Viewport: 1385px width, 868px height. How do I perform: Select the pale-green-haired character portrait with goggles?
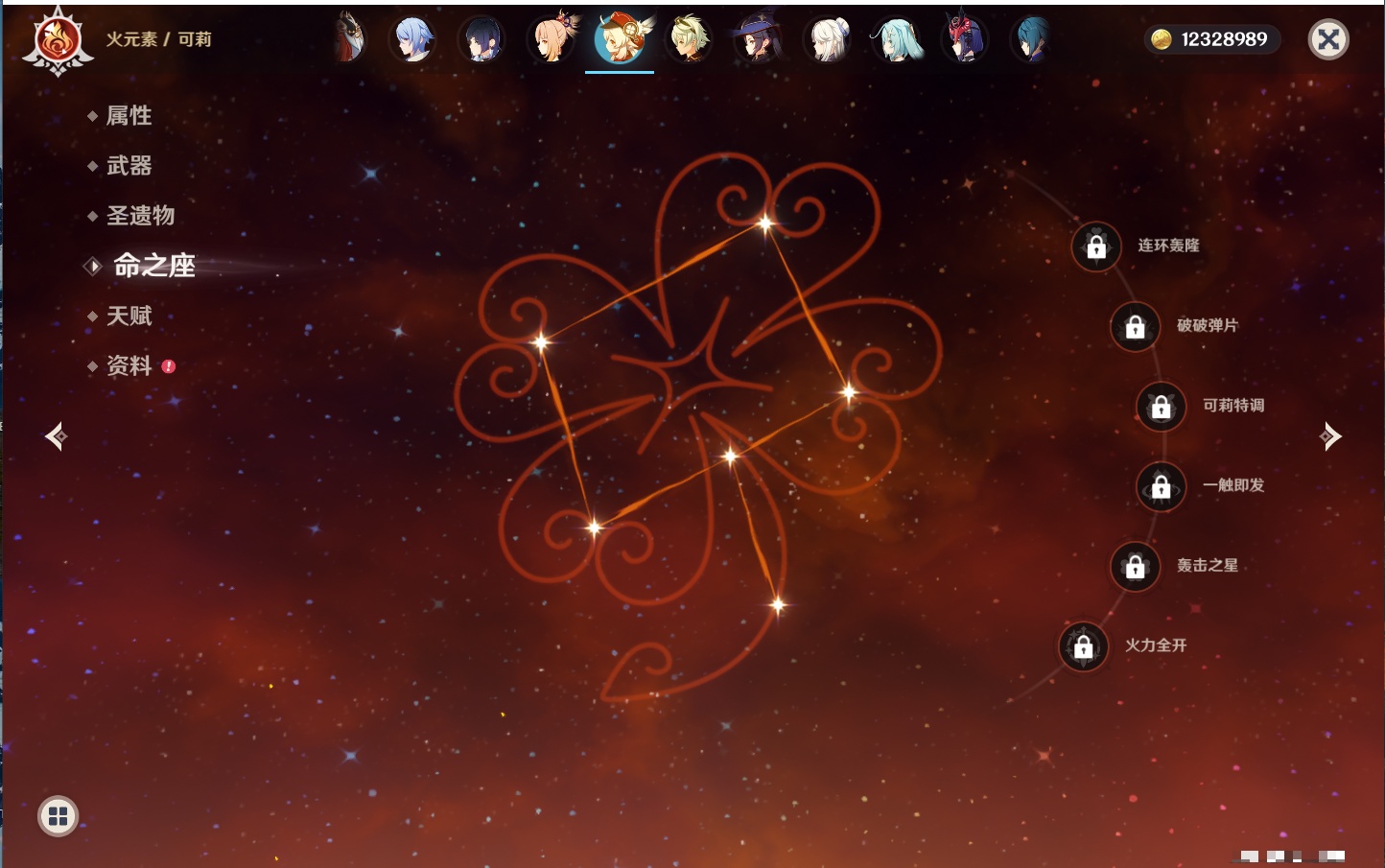click(x=689, y=39)
